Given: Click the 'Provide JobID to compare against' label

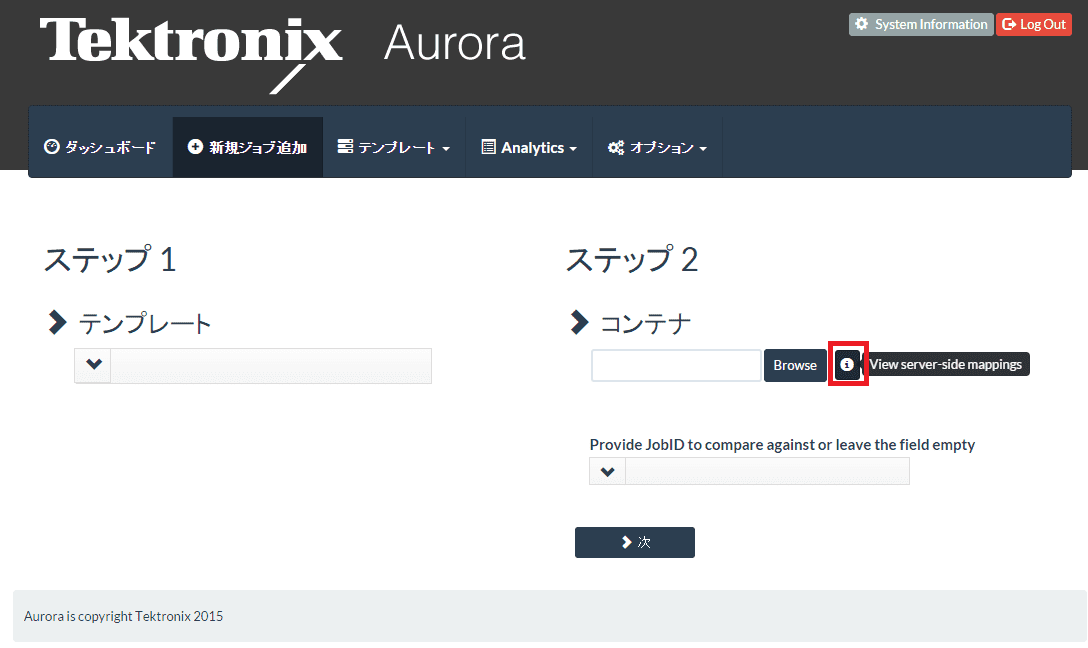Looking at the screenshot, I should coord(782,445).
